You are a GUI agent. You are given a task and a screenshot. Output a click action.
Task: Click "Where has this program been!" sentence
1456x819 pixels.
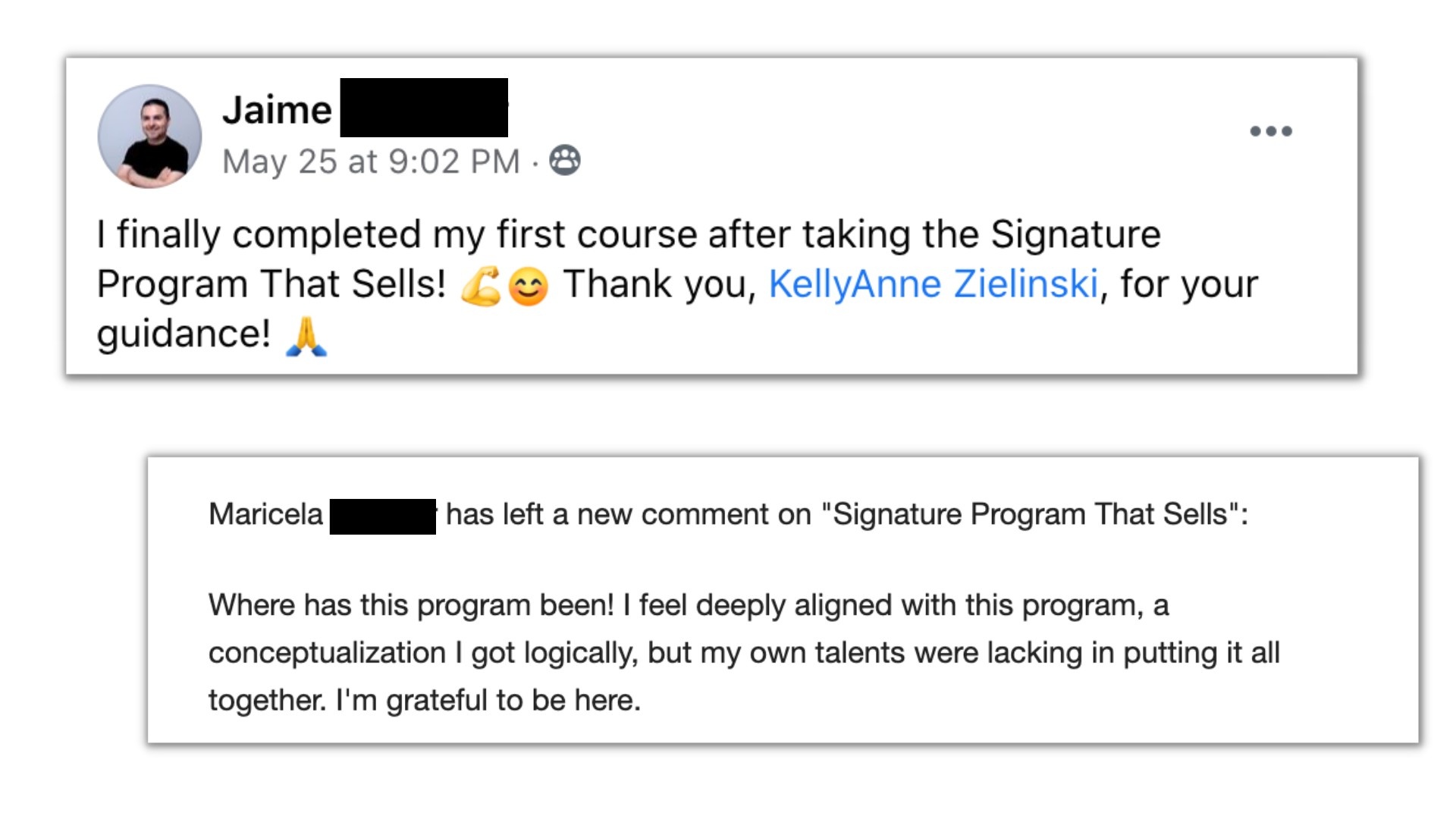click(410, 605)
